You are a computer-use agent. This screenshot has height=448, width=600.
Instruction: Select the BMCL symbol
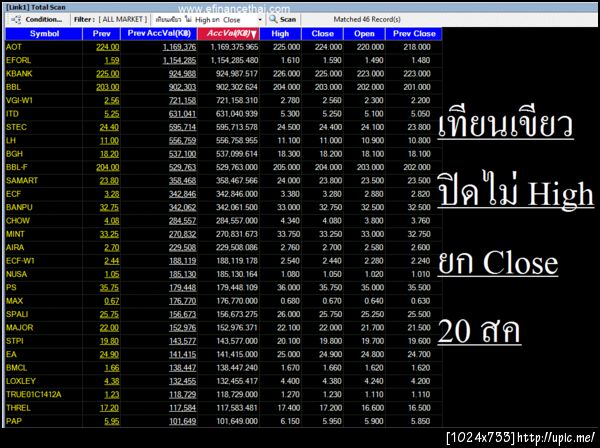pyautogui.click(x=16, y=368)
